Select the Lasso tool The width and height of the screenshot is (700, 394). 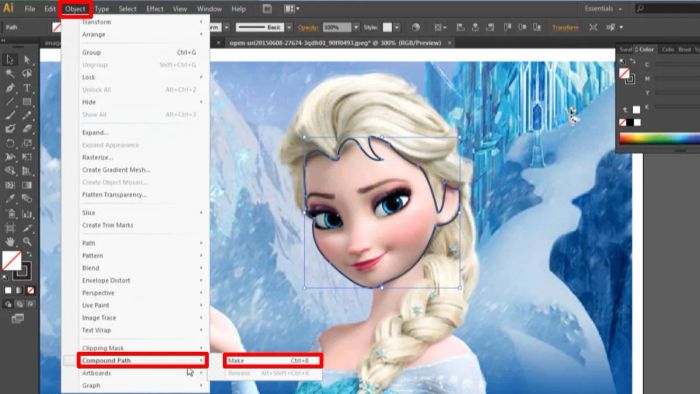click(x=27, y=74)
